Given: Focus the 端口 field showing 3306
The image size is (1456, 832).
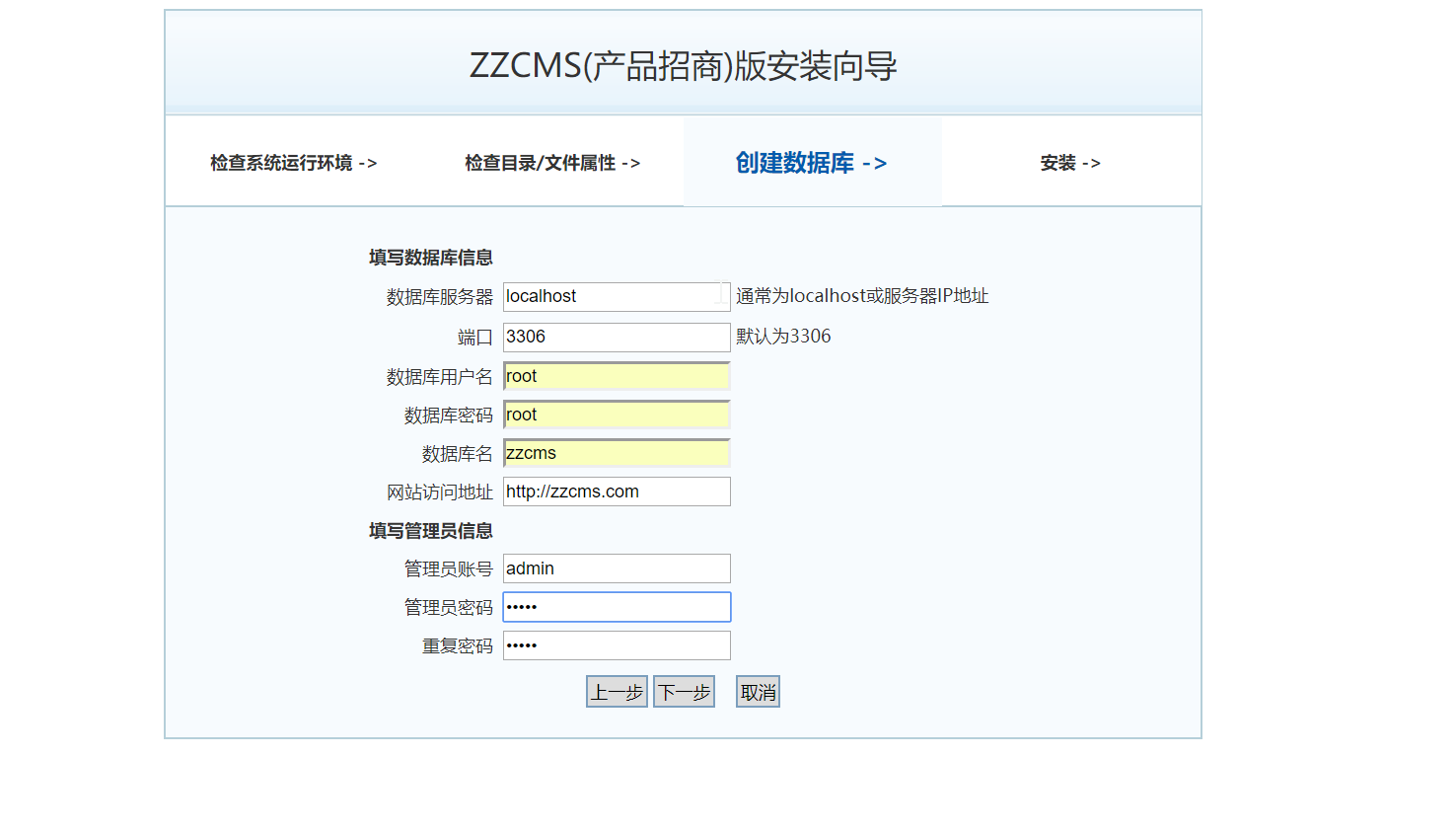Looking at the screenshot, I should tap(617, 338).
